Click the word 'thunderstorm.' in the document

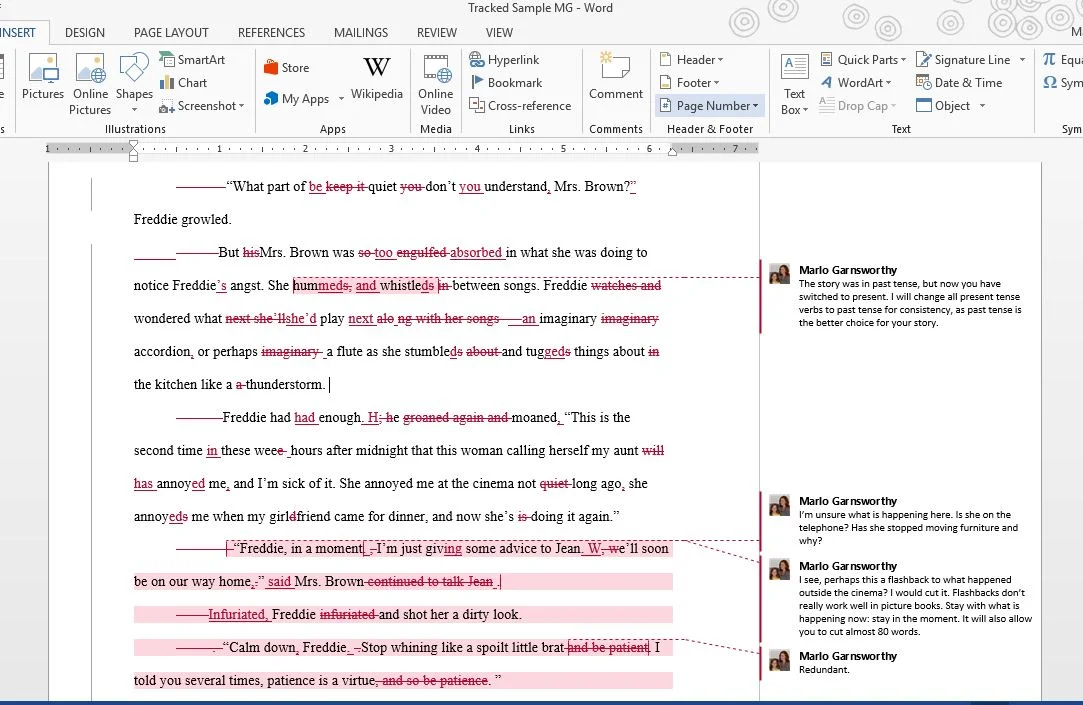click(x=285, y=385)
